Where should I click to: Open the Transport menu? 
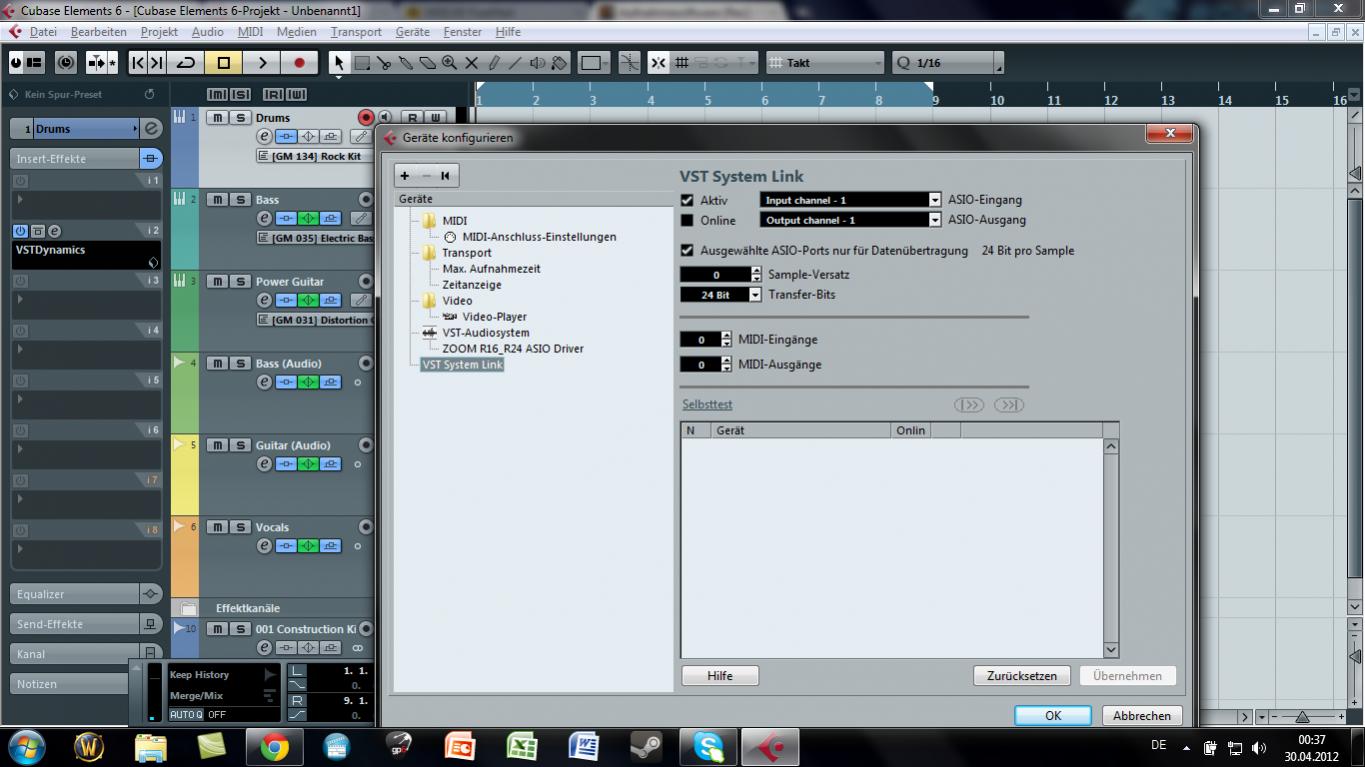(x=356, y=32)
